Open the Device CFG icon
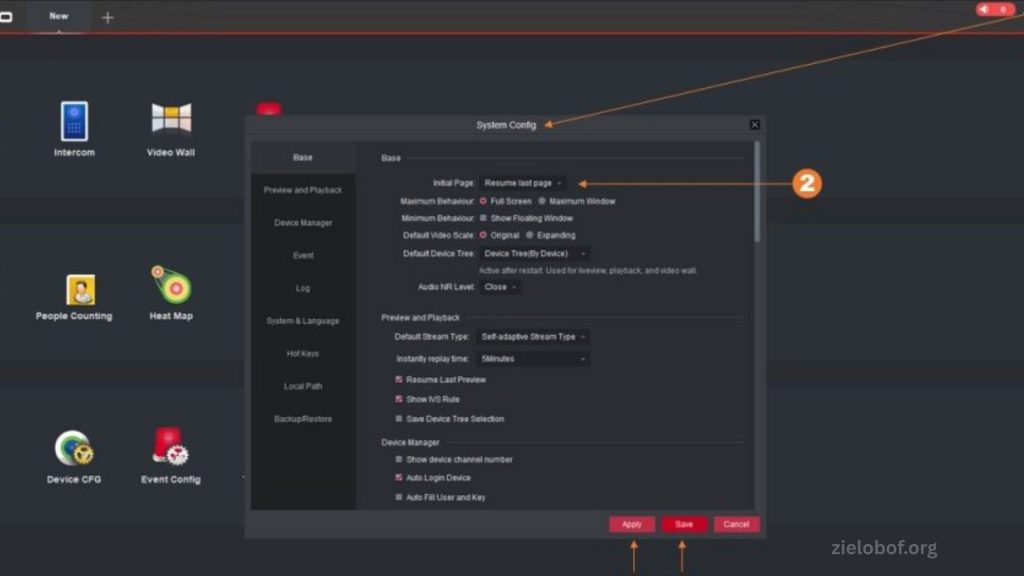This screenshot has width=1024, height=576. point(74,449)
